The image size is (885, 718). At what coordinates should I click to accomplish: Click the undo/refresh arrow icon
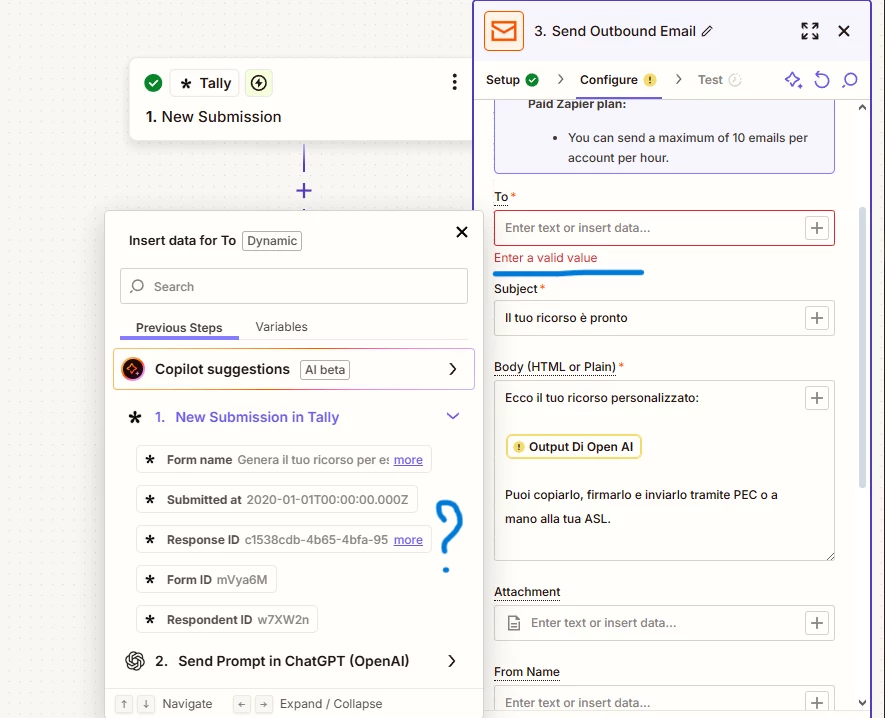click(x=822, y=80)
